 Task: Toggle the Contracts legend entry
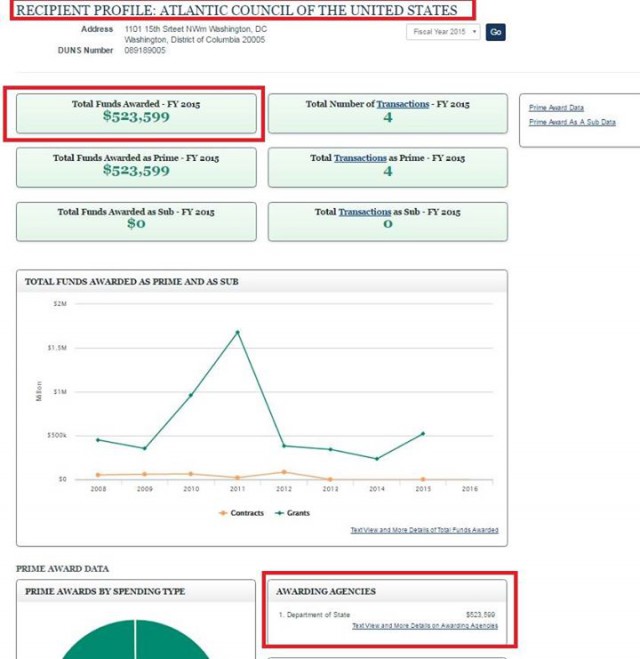(x=242, y=513)
